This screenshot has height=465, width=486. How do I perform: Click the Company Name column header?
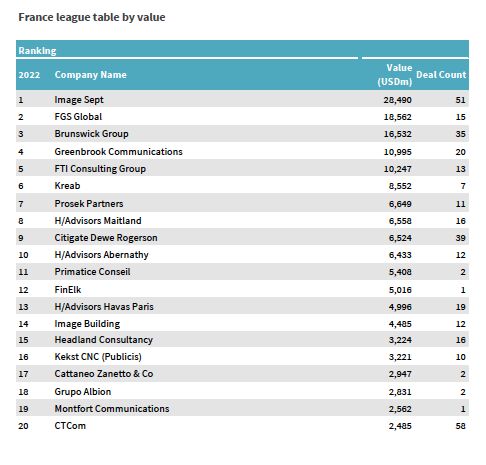click(90, 75)
